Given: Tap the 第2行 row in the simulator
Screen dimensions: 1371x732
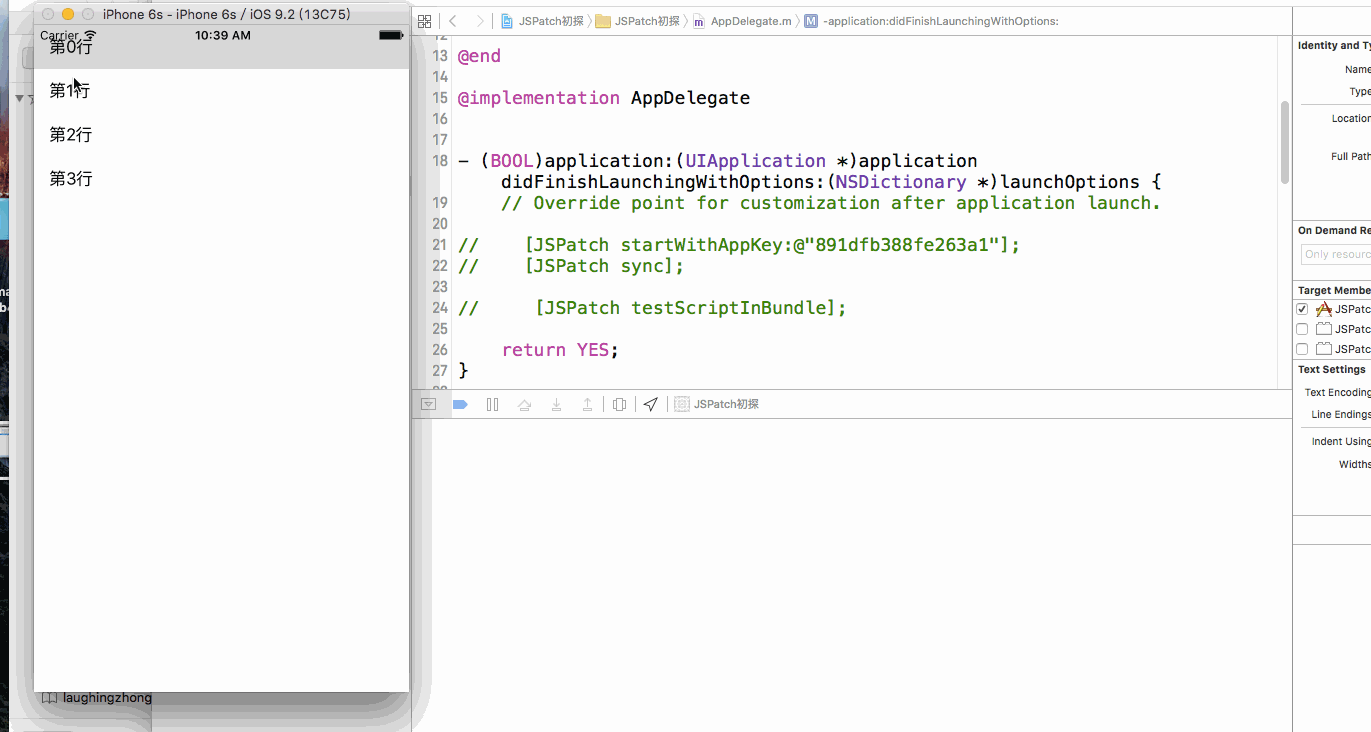Looking at the screenshot, I should coord(221,135).
